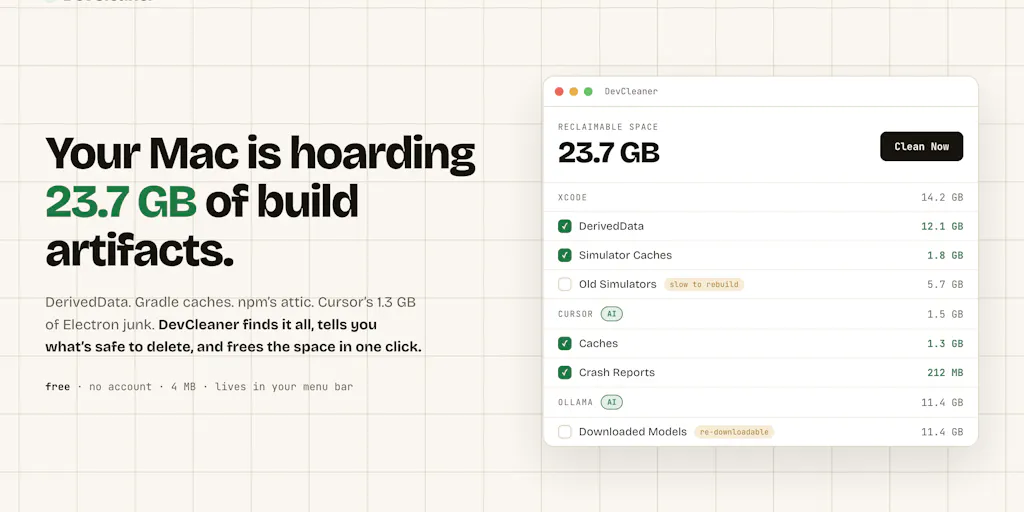The image size is (1024, 512).
Task: Click the 'lives in your menu bar' text
Action: coord(284,387)
